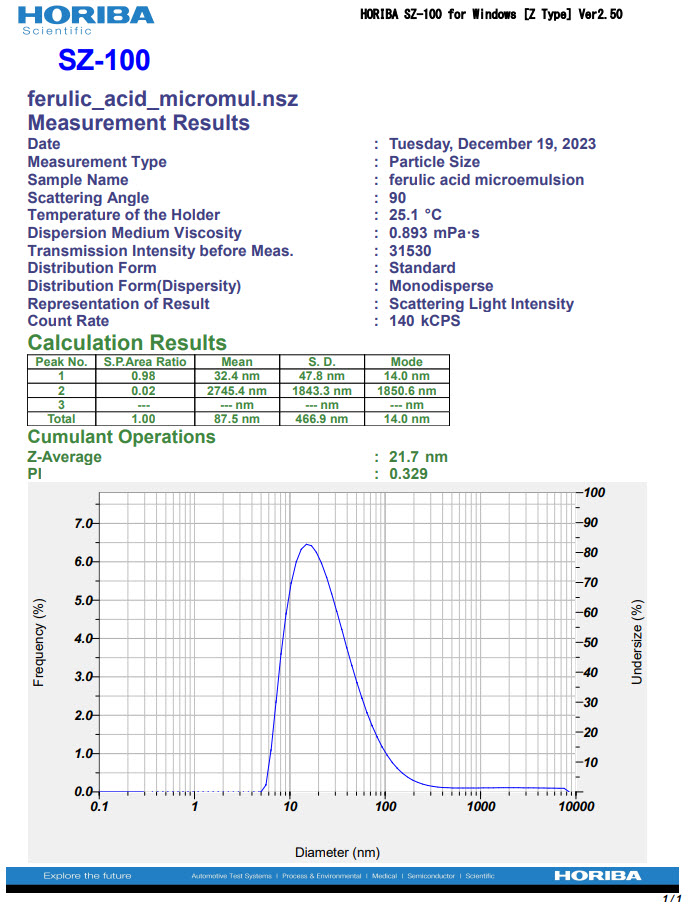Click the white HORIBA logo in footer

coord(598,875)
